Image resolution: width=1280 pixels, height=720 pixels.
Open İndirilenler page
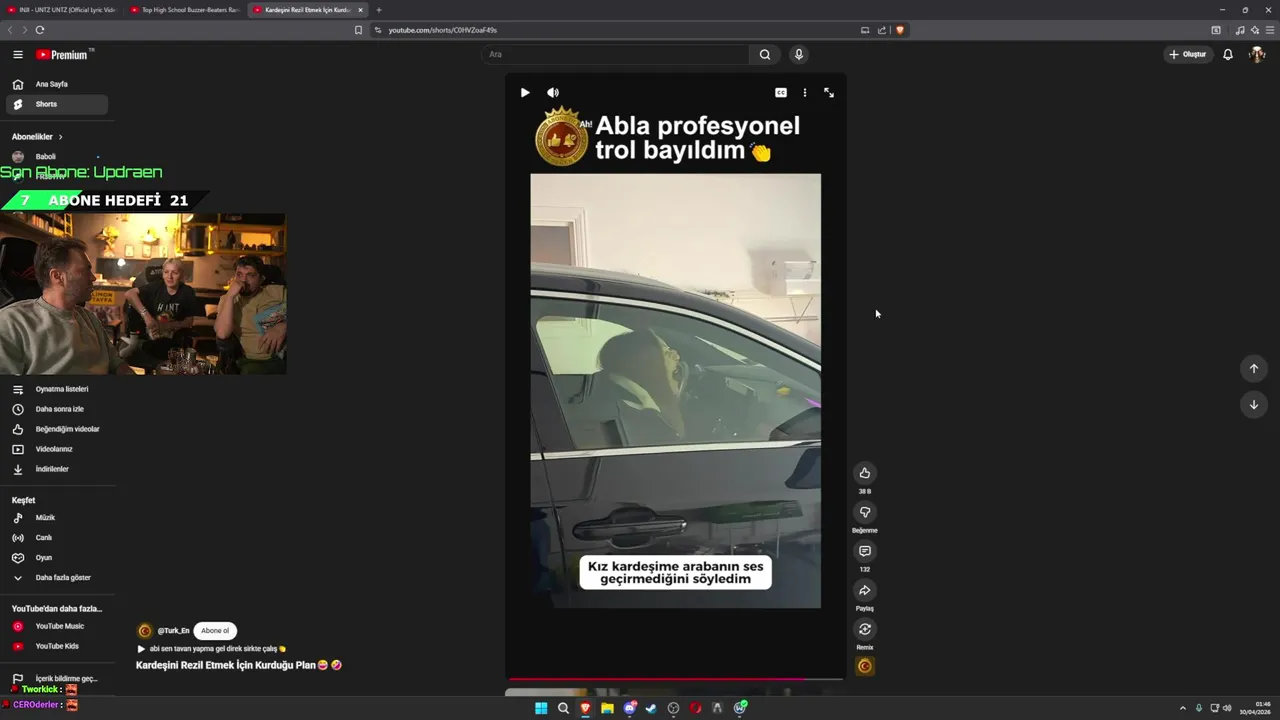tap(57, 469)
